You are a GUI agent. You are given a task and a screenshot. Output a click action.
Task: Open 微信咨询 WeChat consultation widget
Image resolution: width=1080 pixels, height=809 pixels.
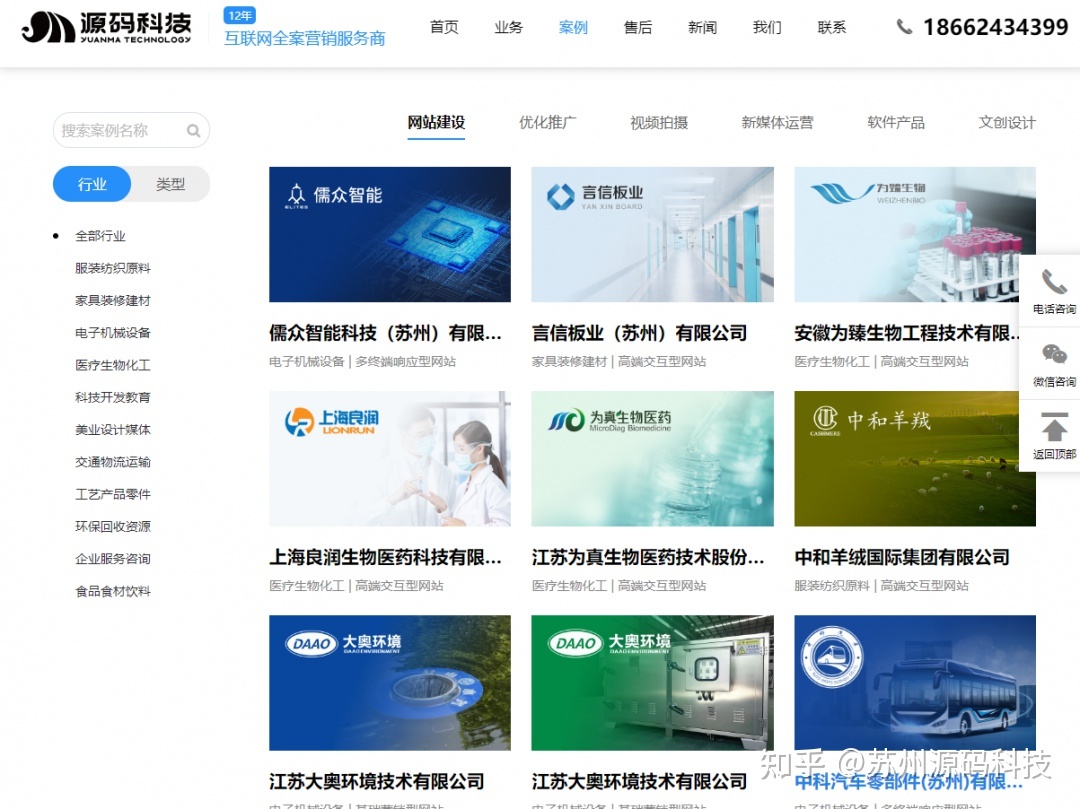pyautogui.click(x=1054, y=364)
